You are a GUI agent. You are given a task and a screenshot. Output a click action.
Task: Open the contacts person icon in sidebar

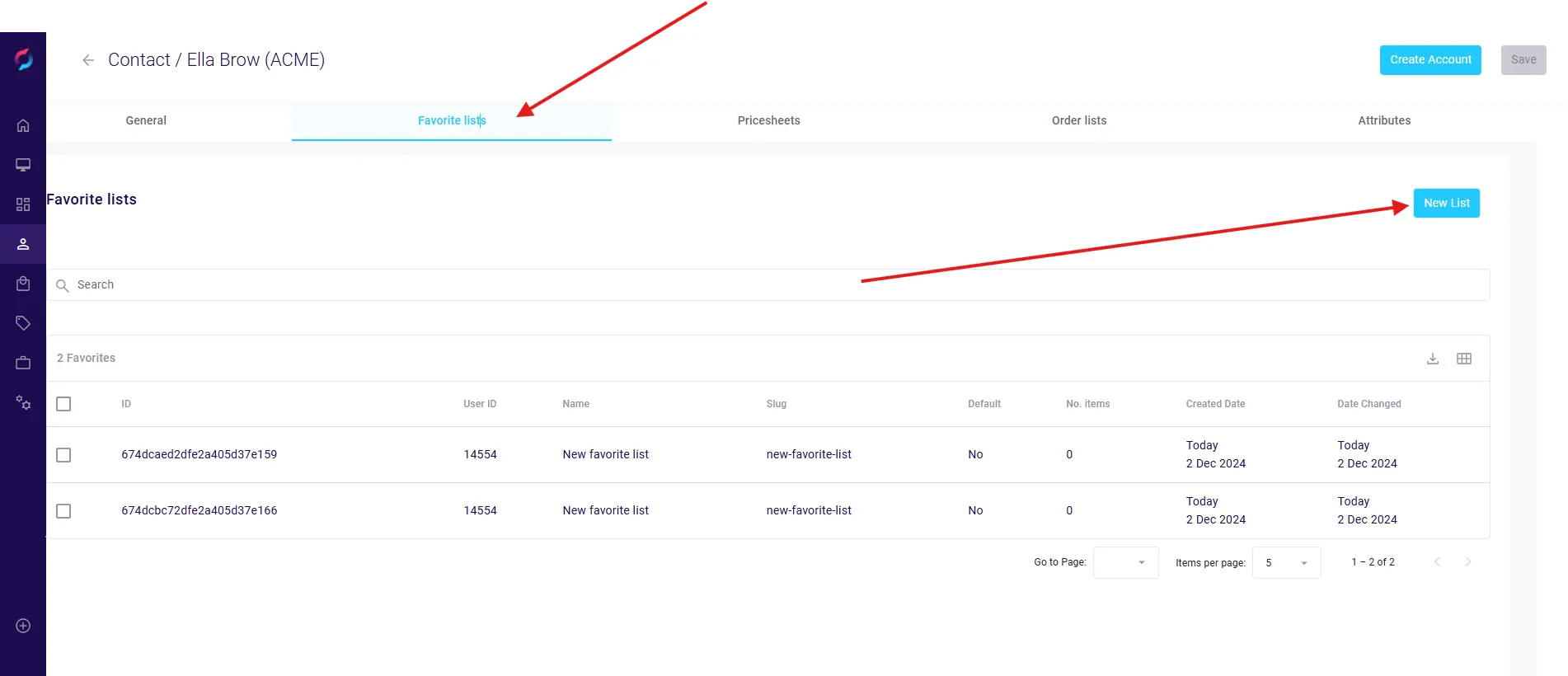tap(23, 244)
